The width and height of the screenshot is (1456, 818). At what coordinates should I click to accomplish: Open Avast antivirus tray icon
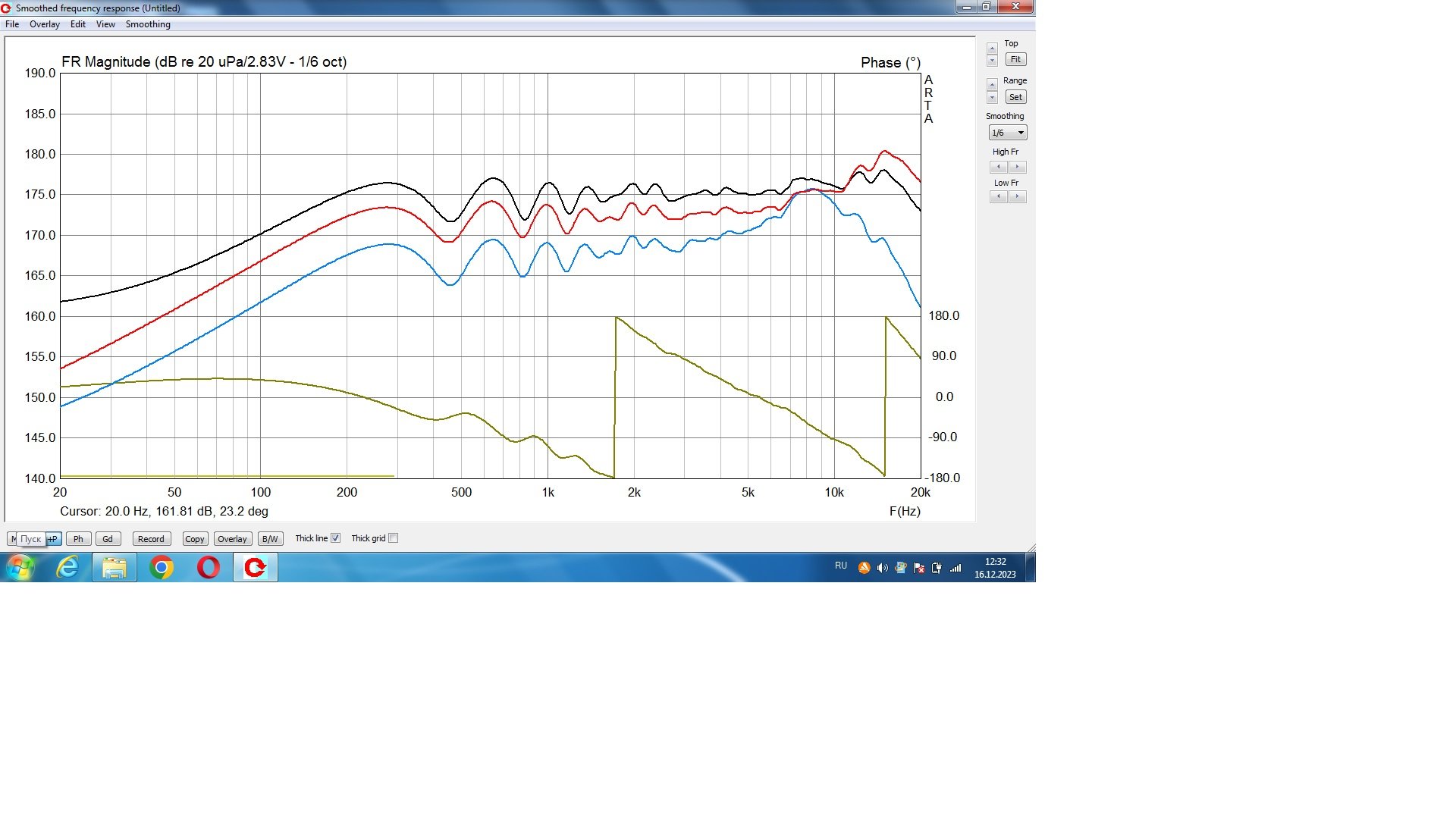(x=864, y=568)
